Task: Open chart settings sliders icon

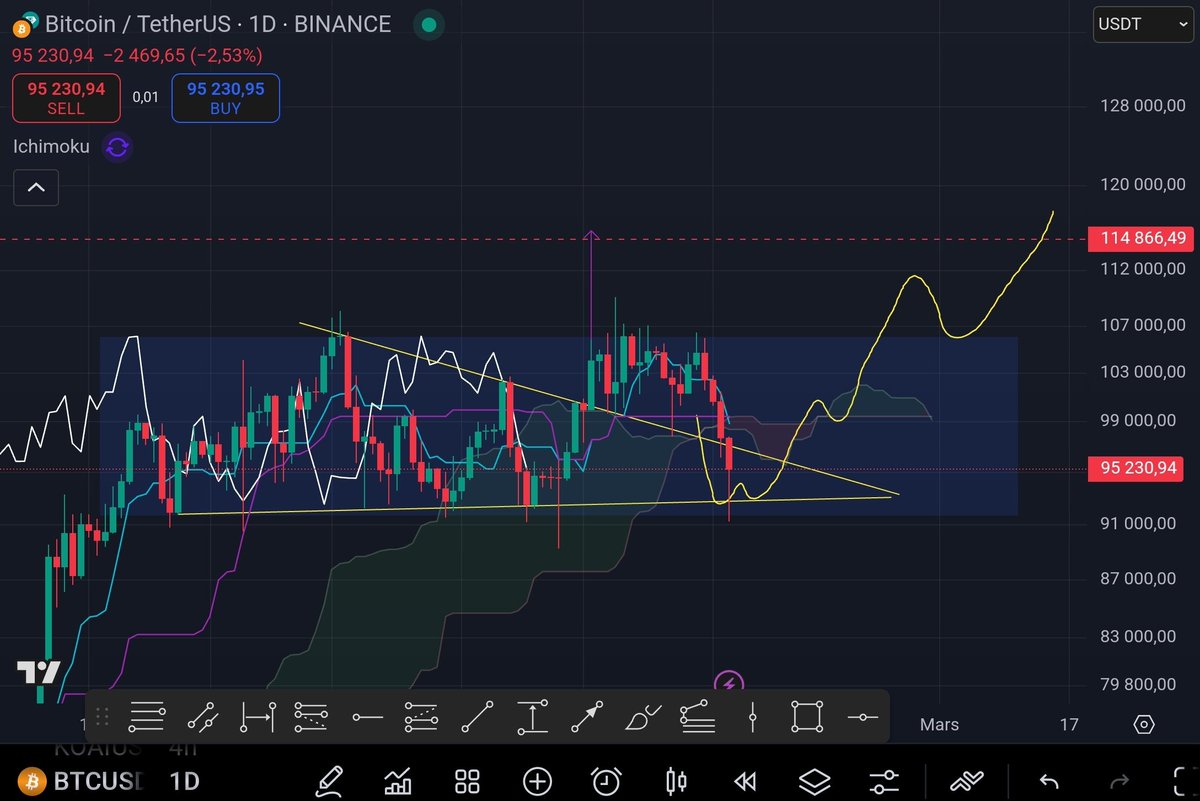Action: pyautogui.click(x=884, y=781)
